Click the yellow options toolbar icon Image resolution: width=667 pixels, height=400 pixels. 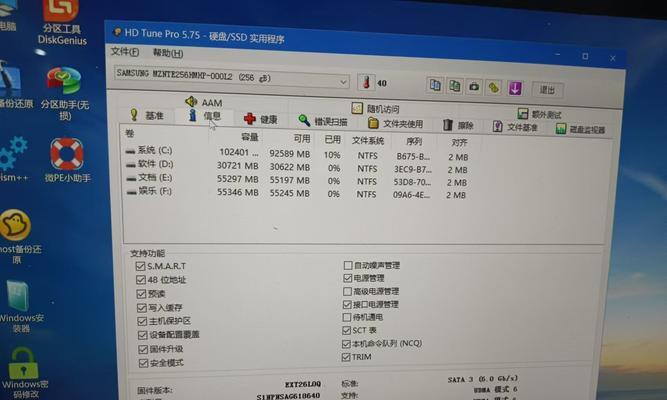pyautogui.click(x=493, y=88)
